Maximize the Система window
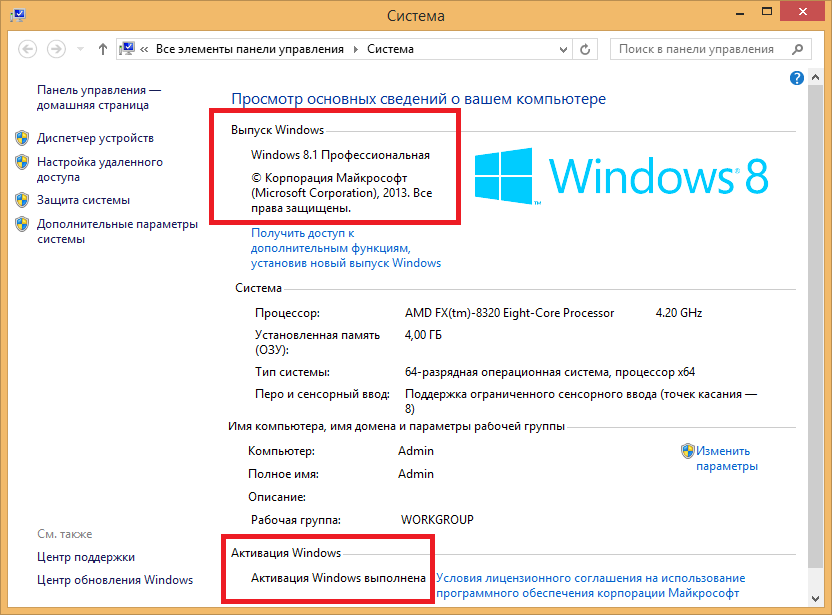This screenshot has height=615, width=832. pyautogui.click(x=767, y=12)
